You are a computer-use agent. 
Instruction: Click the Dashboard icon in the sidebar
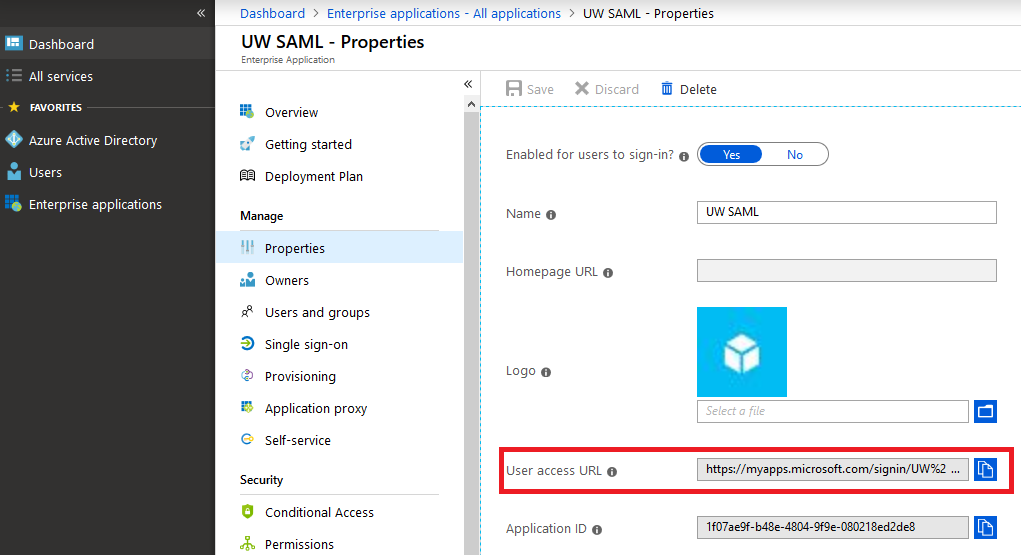coord(14,44)
